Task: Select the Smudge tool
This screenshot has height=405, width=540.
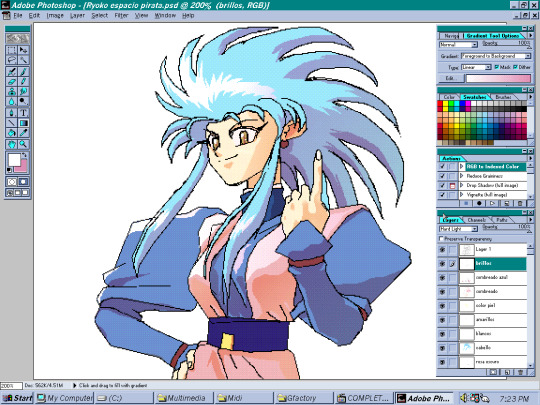Action: (x=23, y=92)
